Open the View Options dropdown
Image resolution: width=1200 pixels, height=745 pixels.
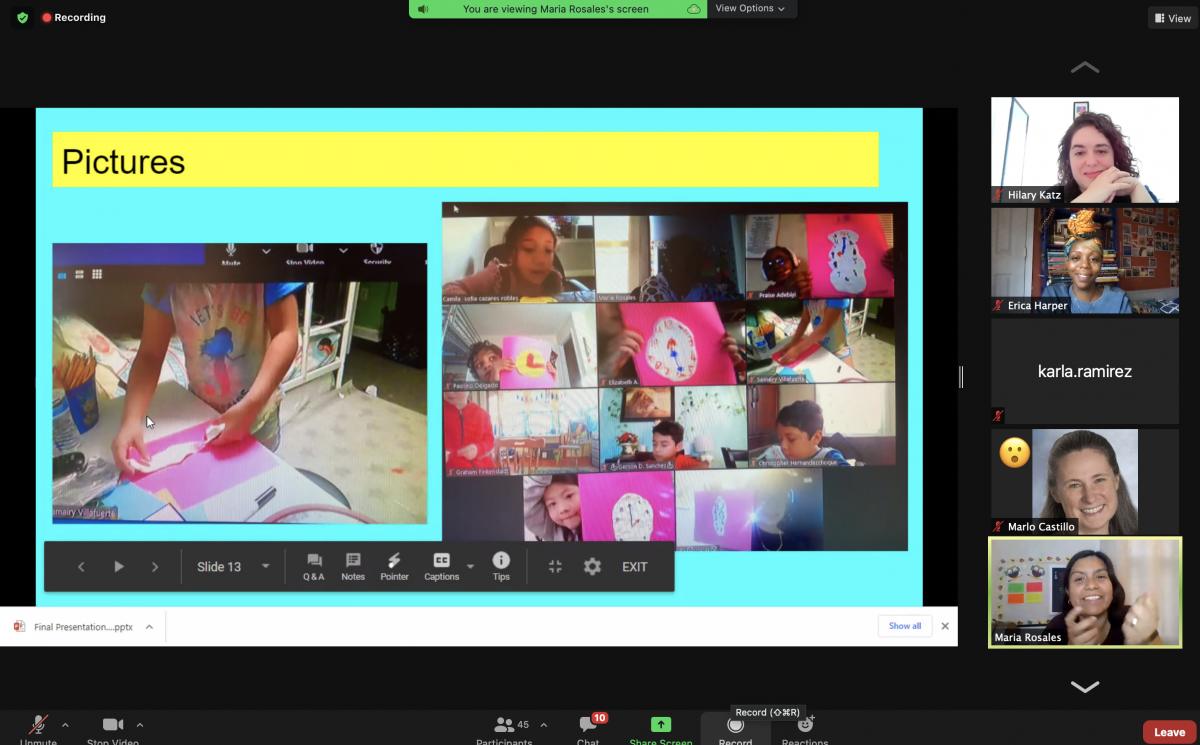752,8
